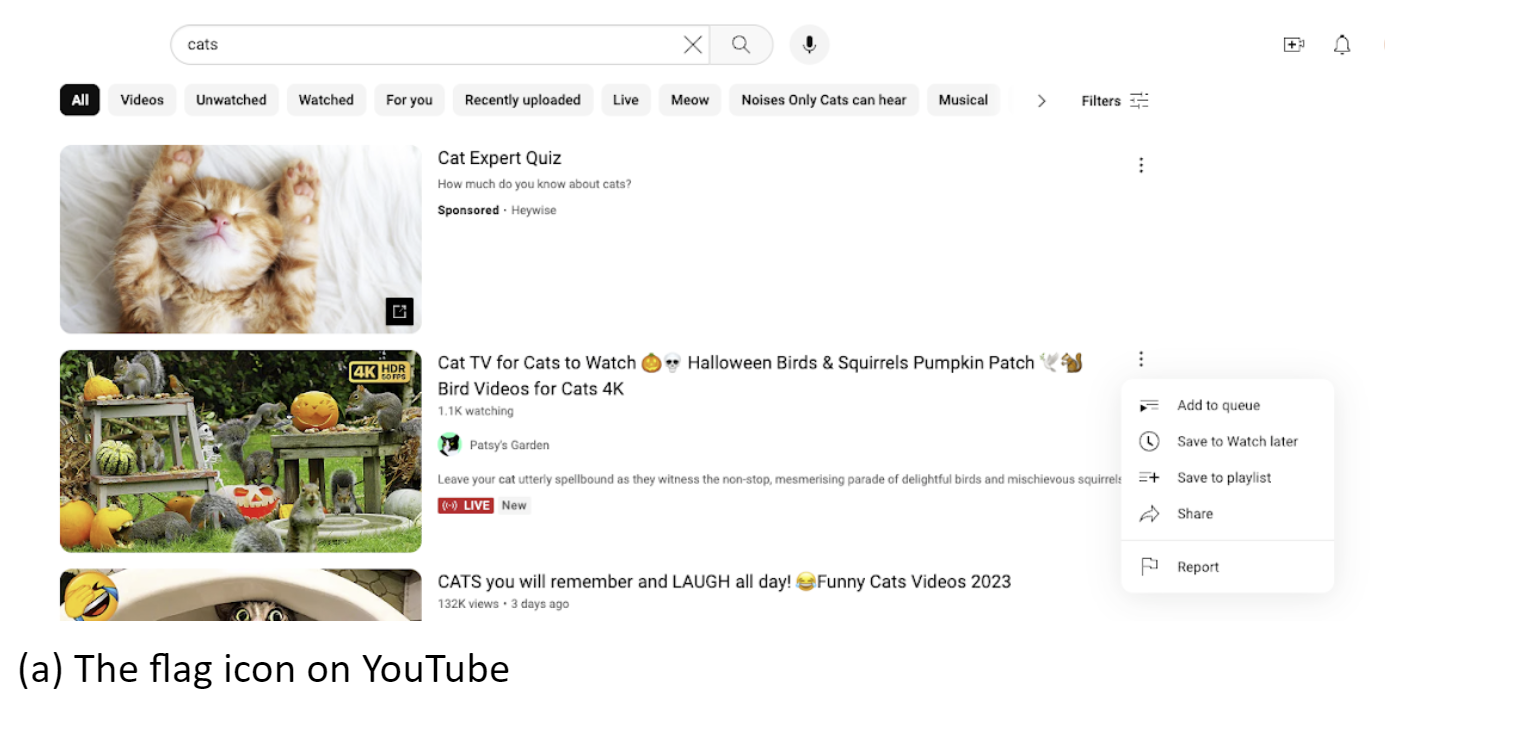Image resolution: width=1520 pixels, height=732 pixels.
Task: Choose Save to Watch later
Action: click(x=1237, y=442)
